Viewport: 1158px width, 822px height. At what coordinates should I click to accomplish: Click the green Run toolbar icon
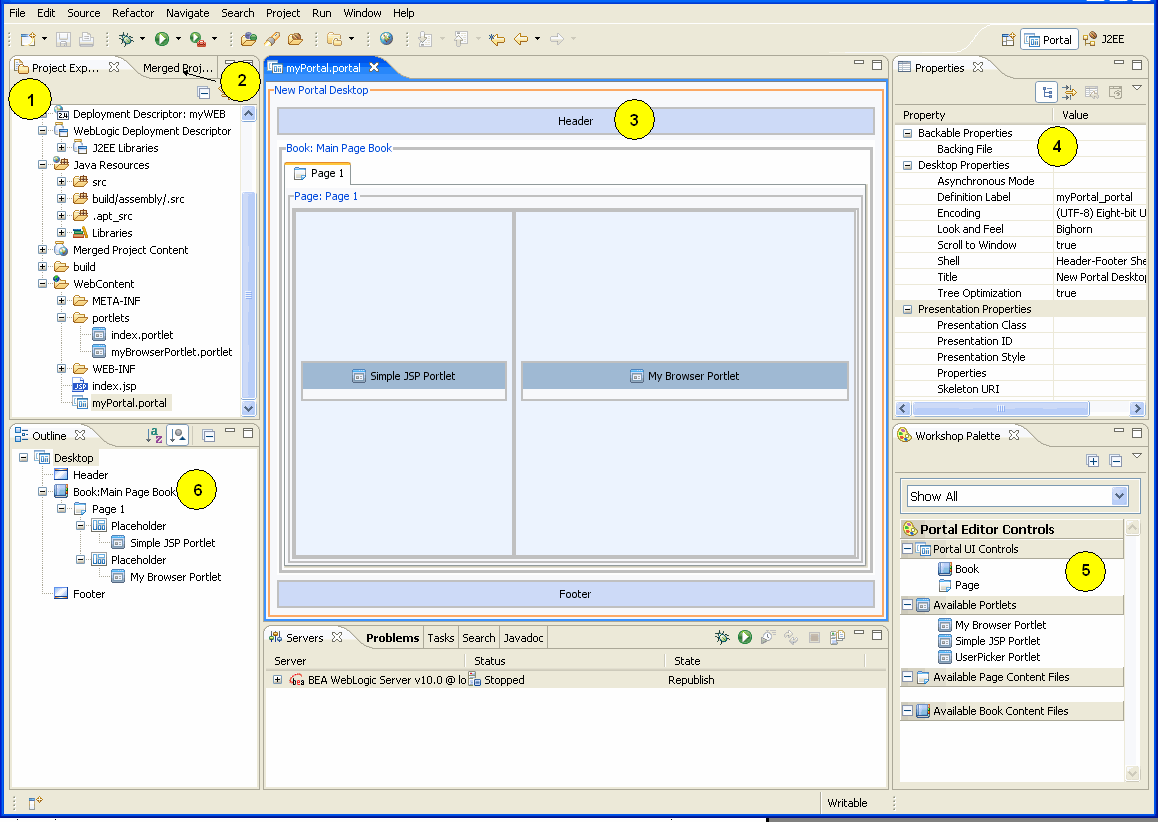(x=162, y=39)
